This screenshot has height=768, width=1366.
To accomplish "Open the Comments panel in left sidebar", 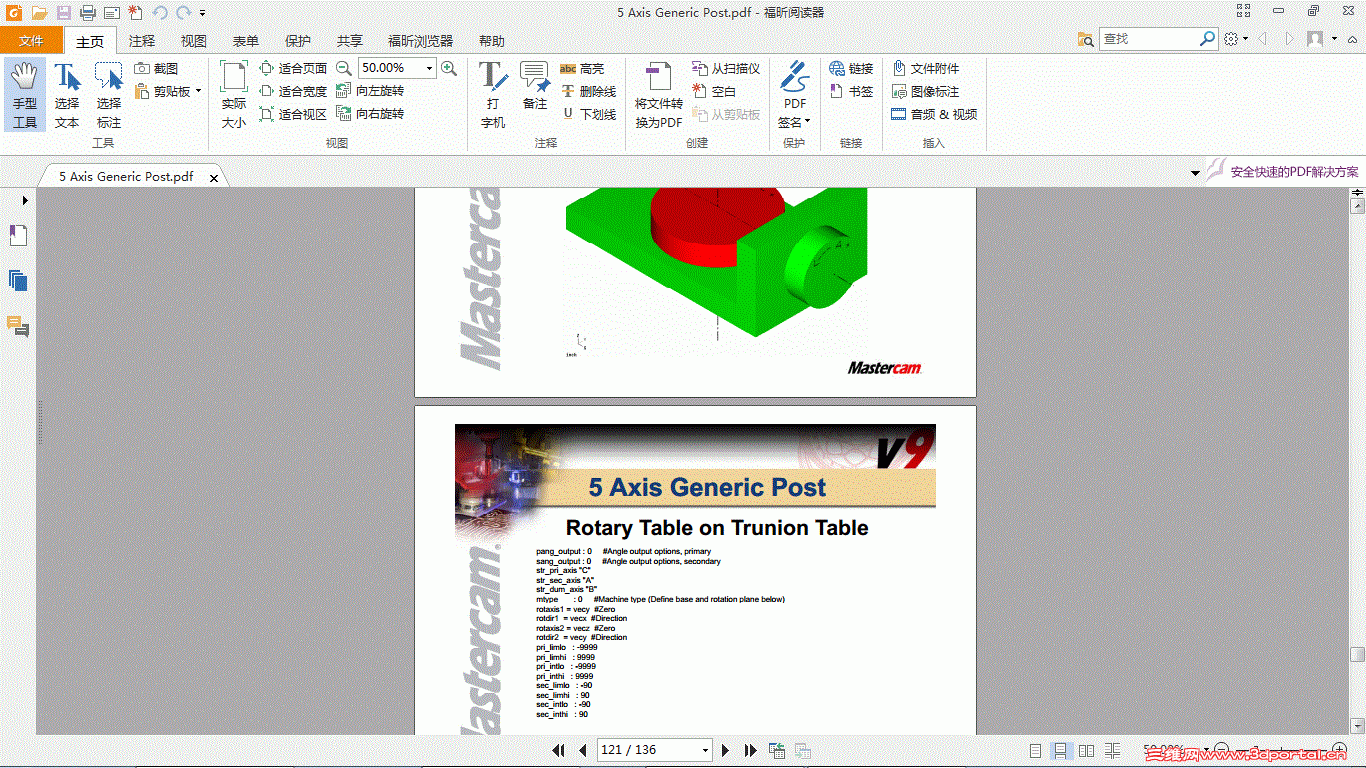I will click(18, 326).
